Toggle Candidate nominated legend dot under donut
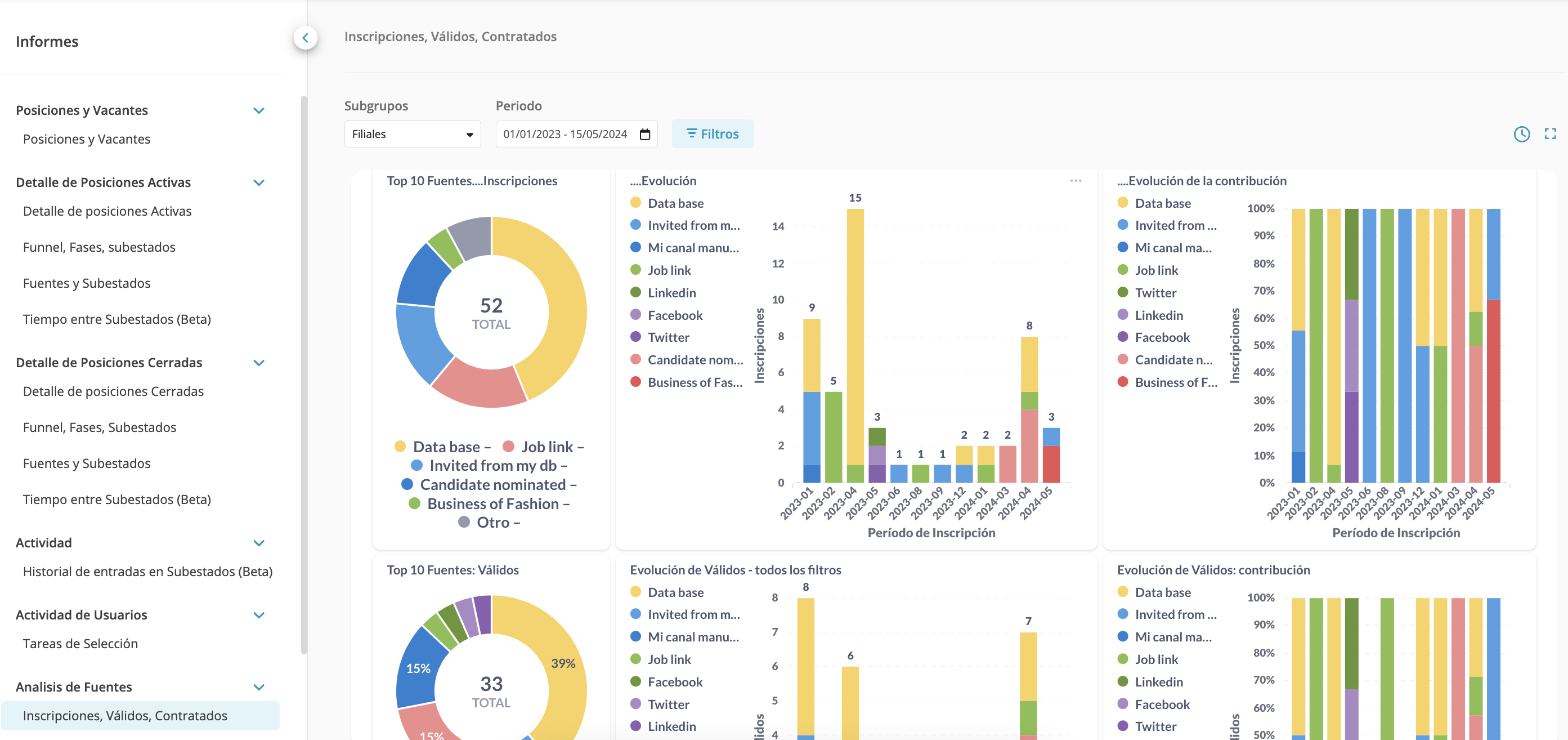1568x740 pixels. pos(407,485)
